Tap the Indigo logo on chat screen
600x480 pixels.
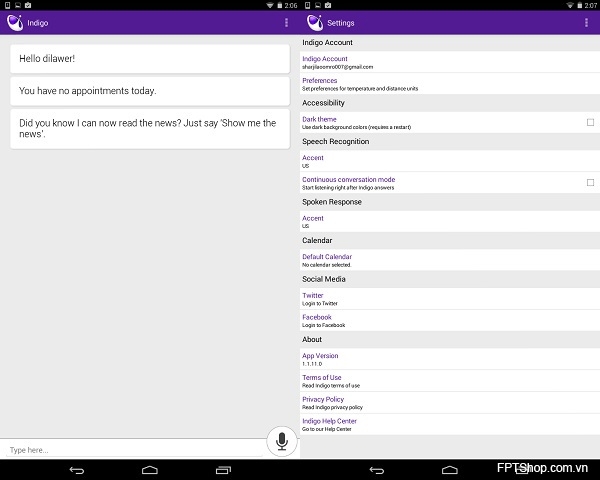(x=15, y=23)
